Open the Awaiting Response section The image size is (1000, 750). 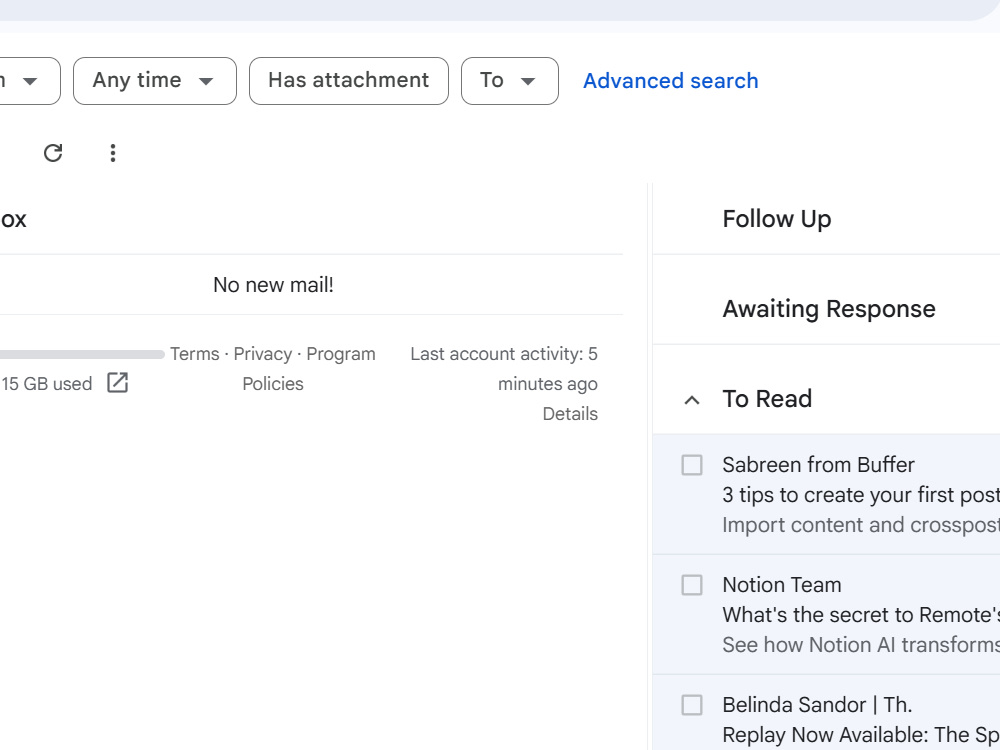[x=829, y=309]
